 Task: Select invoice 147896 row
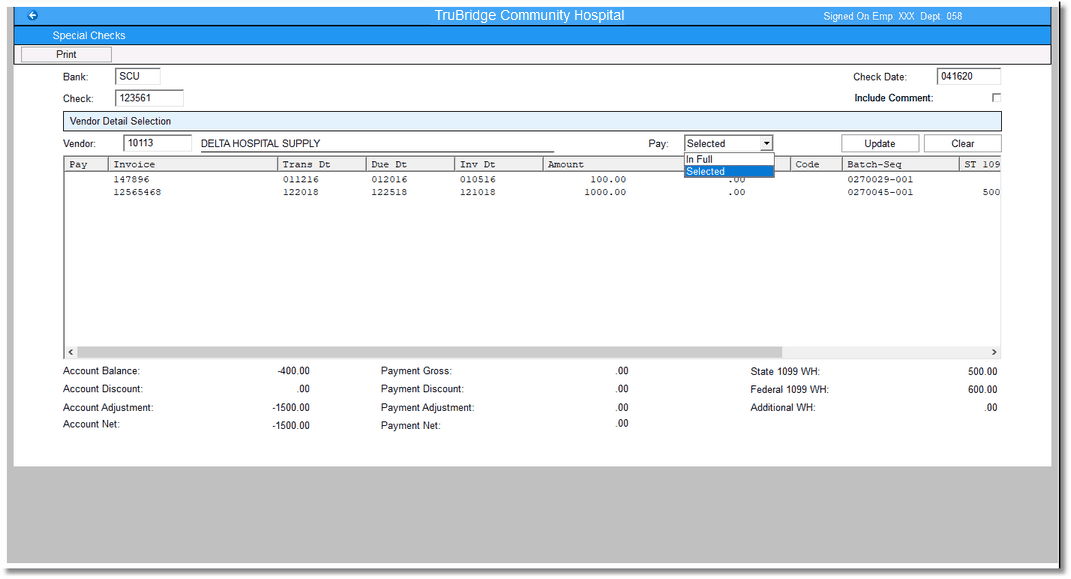coord(532,180)
